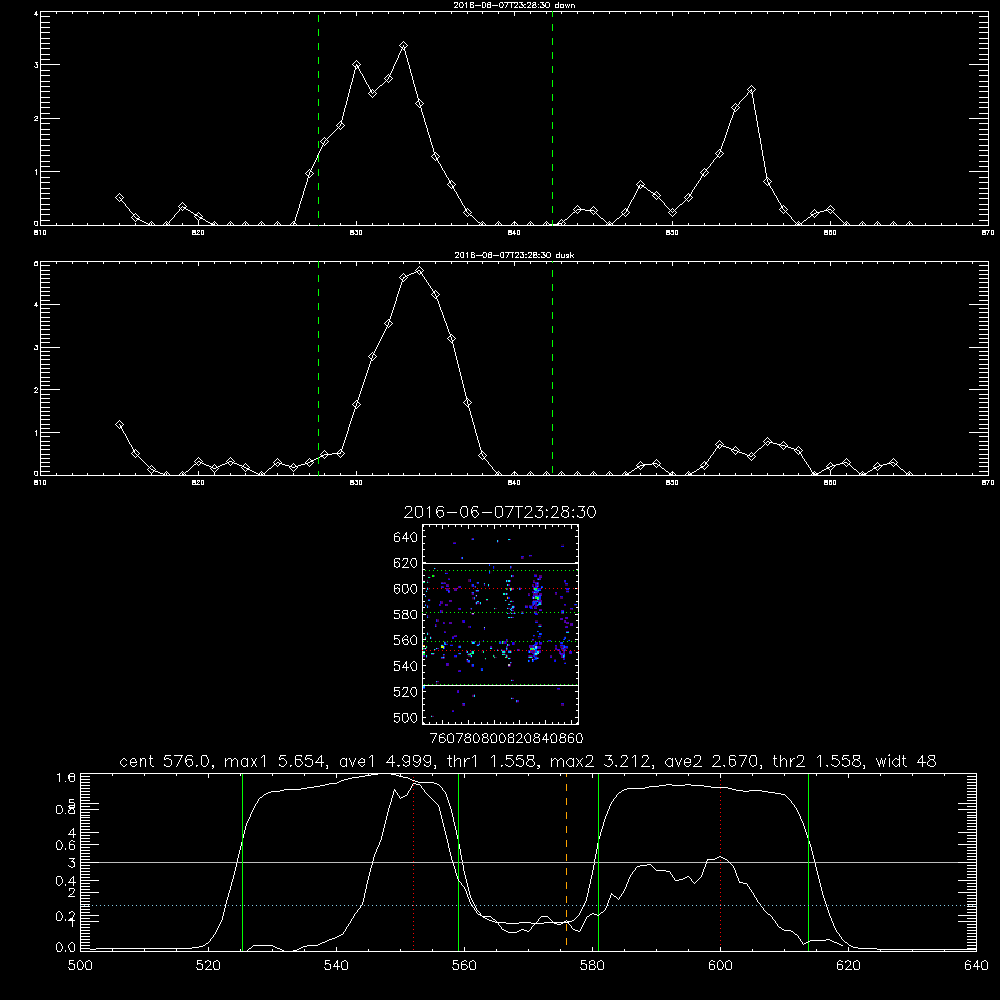The height and width of the screenshot is (1000, 1000).
Task: Click the "600" x-axis label of the bottom plot
Action: (x=720, y=966)
